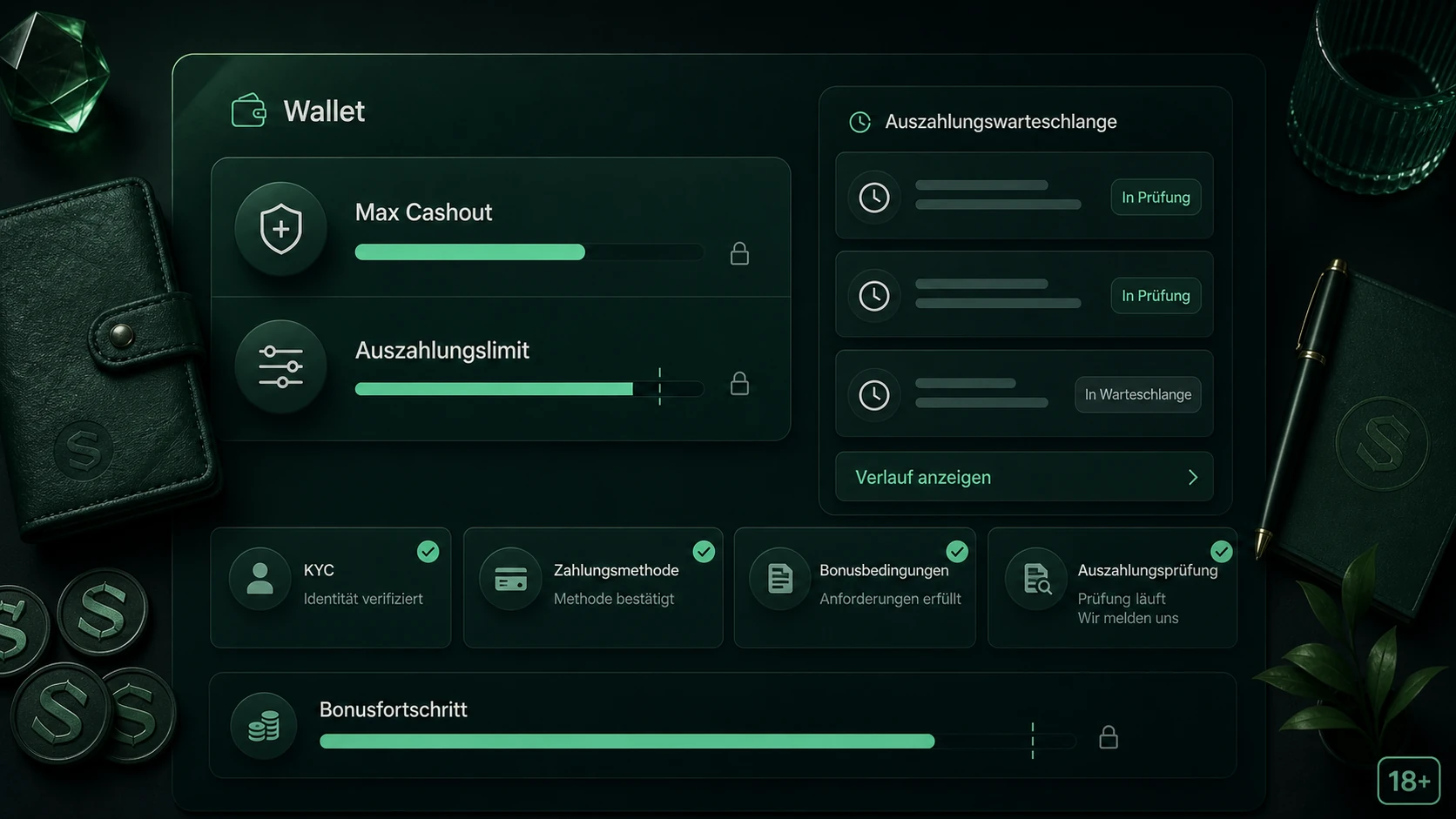The width and height of the screenshot is (1456, 819).
Task: Click the Anforderungen erfüllt status text
Action: point(890,599)
